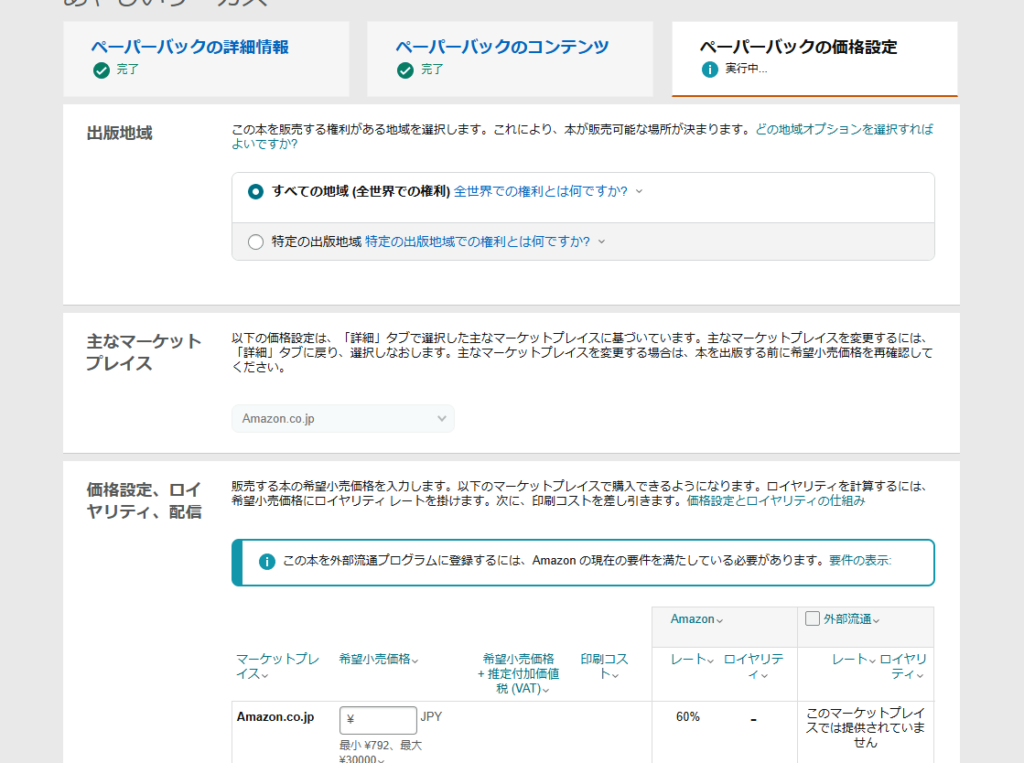Expand the Amazon column header
The width and height of the screenshot is (1024, 763).
696,619
